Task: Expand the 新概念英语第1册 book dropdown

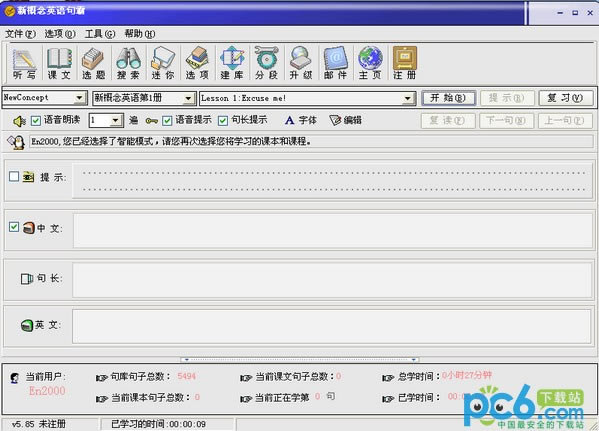Action: (188, 98)
